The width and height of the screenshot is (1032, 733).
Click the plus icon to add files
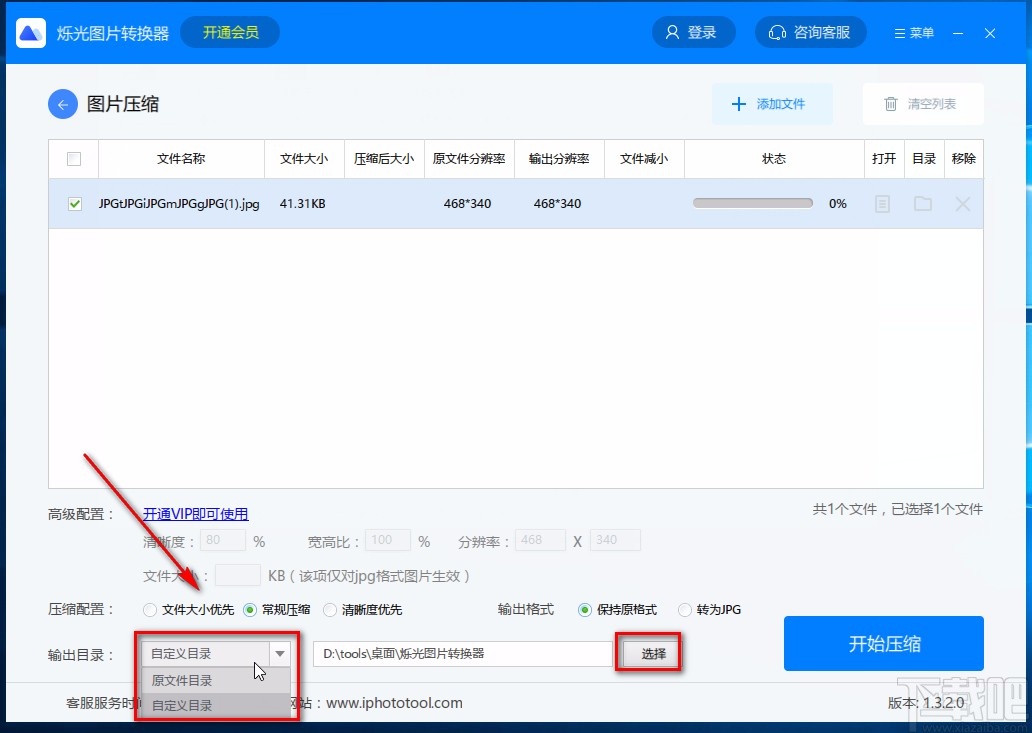[x=739, y=103]
